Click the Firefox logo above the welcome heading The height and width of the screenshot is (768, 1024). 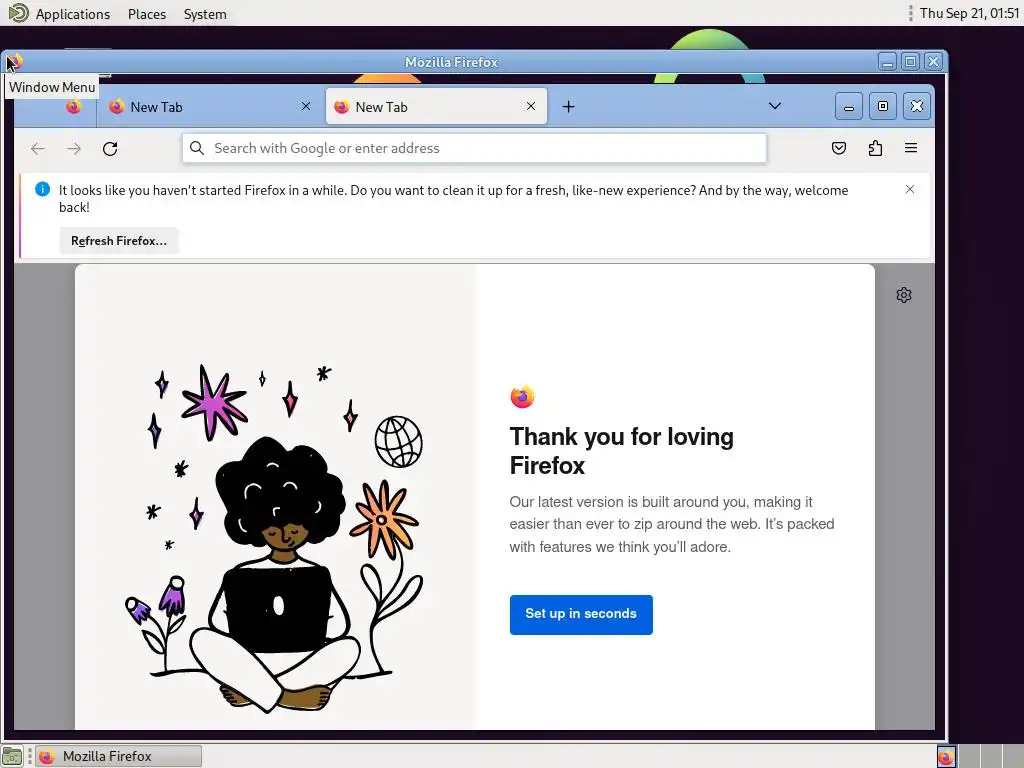(x=522, y=396)
